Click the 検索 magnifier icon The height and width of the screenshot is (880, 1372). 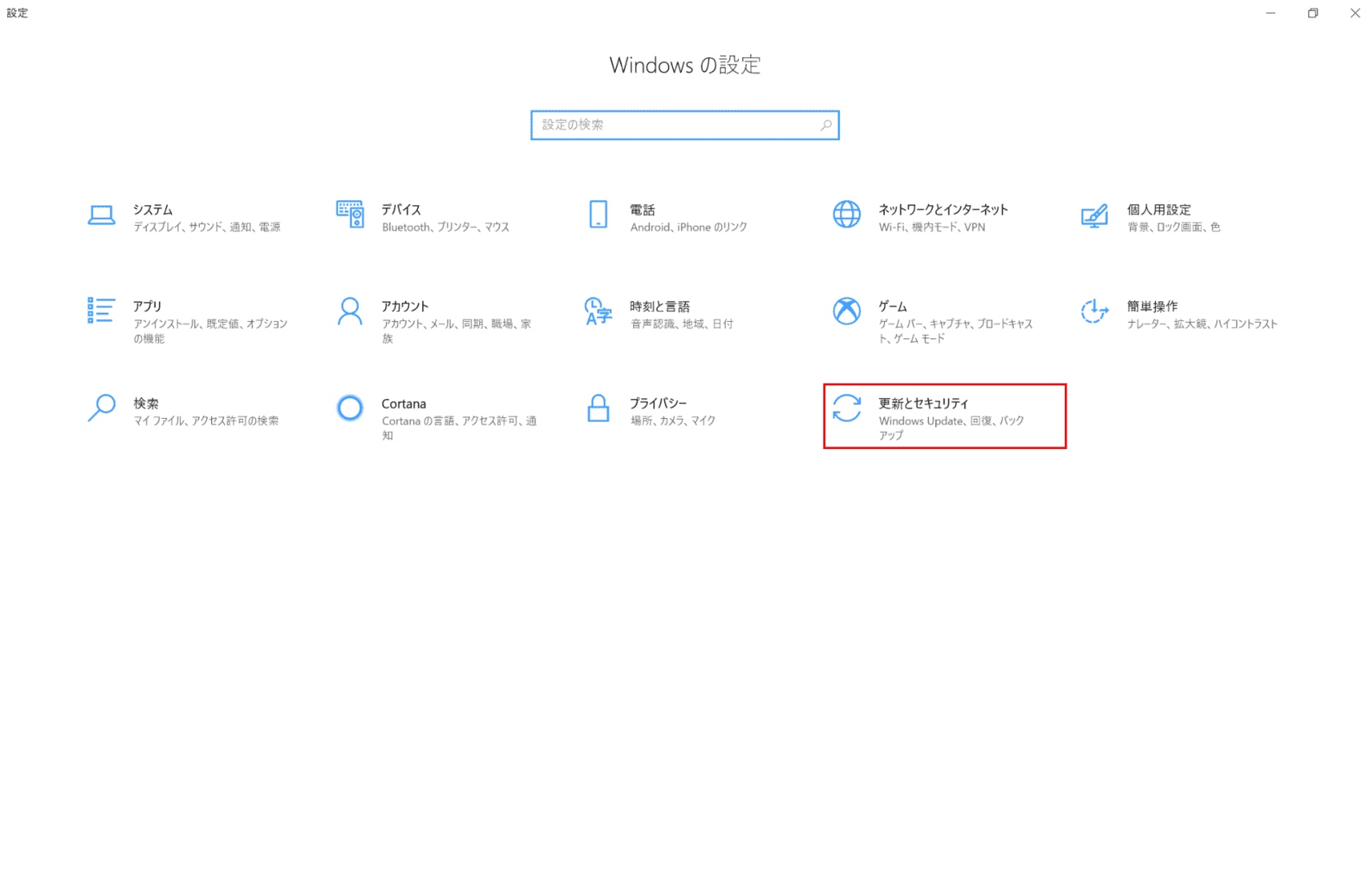click(101, 408)
